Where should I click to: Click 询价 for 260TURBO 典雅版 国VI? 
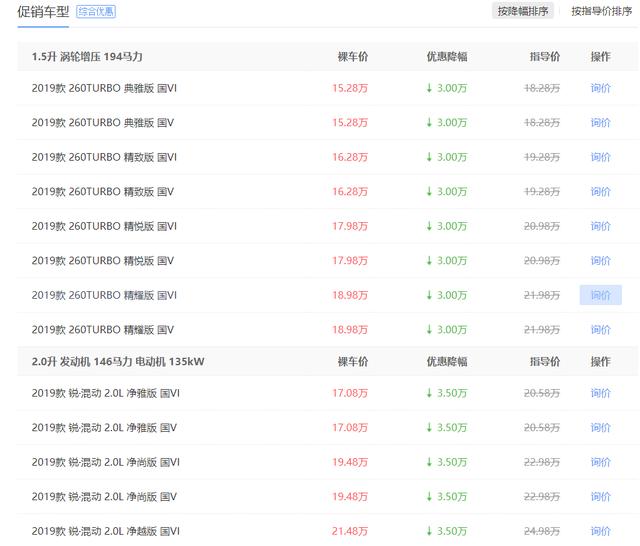tap(600, 88)
